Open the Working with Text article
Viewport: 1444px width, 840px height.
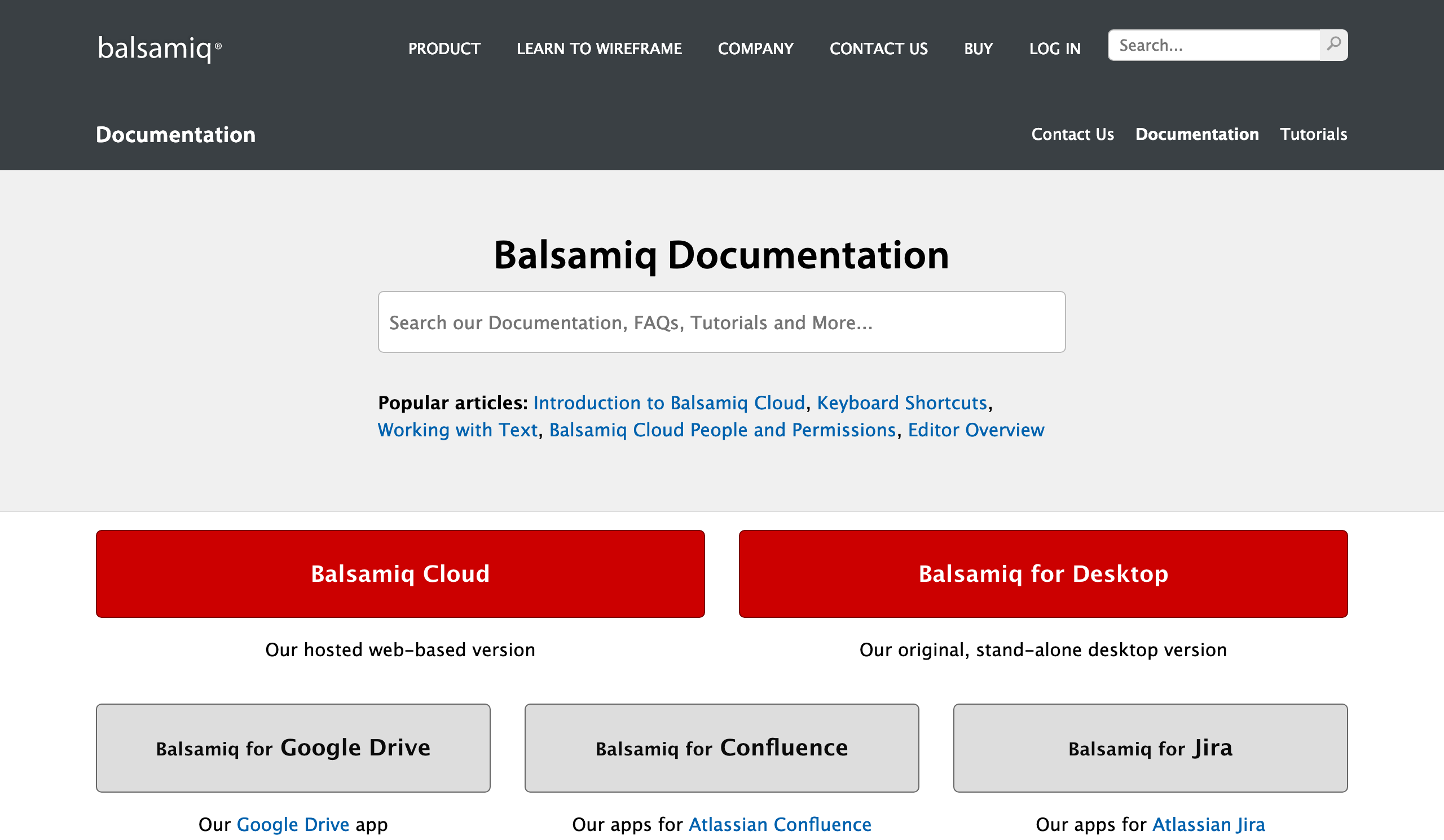pyautogui.click(x=457, y=430)
